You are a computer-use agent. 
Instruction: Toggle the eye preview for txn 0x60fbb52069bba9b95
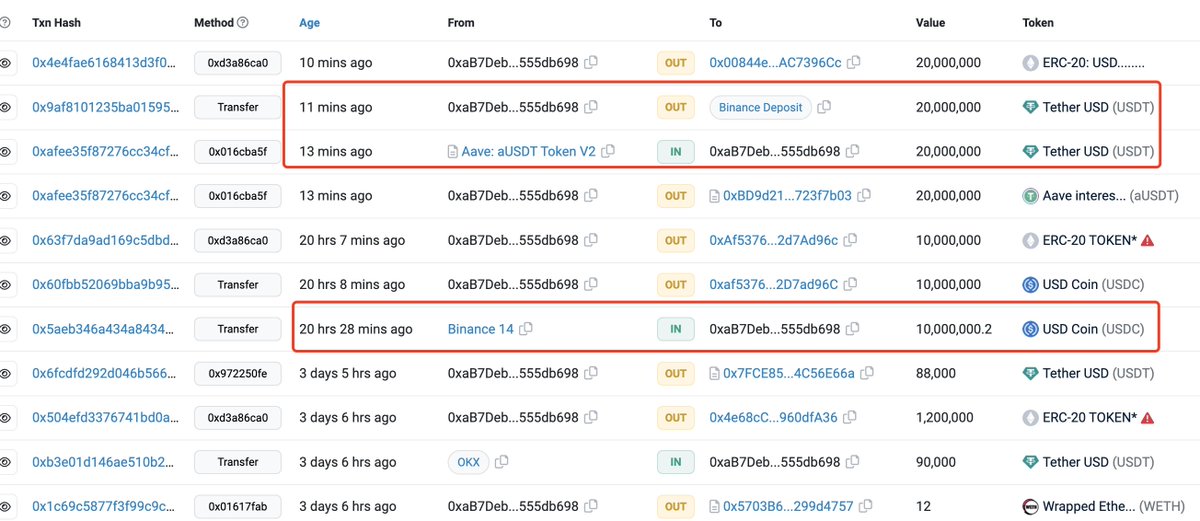click(6, 284)
